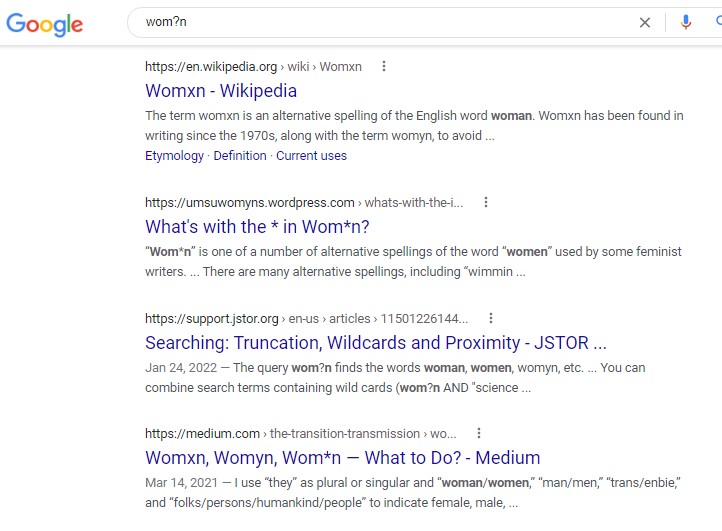This screenshot has width=722, height=531.
Task: Open the three-dot menu for the Wikipedia result
Action: click(x=383, y=67)
